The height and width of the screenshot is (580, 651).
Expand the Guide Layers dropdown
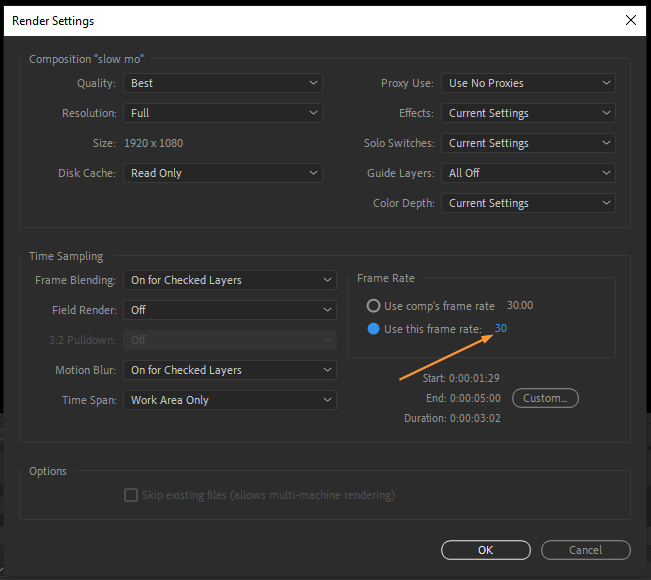[528, 173]
